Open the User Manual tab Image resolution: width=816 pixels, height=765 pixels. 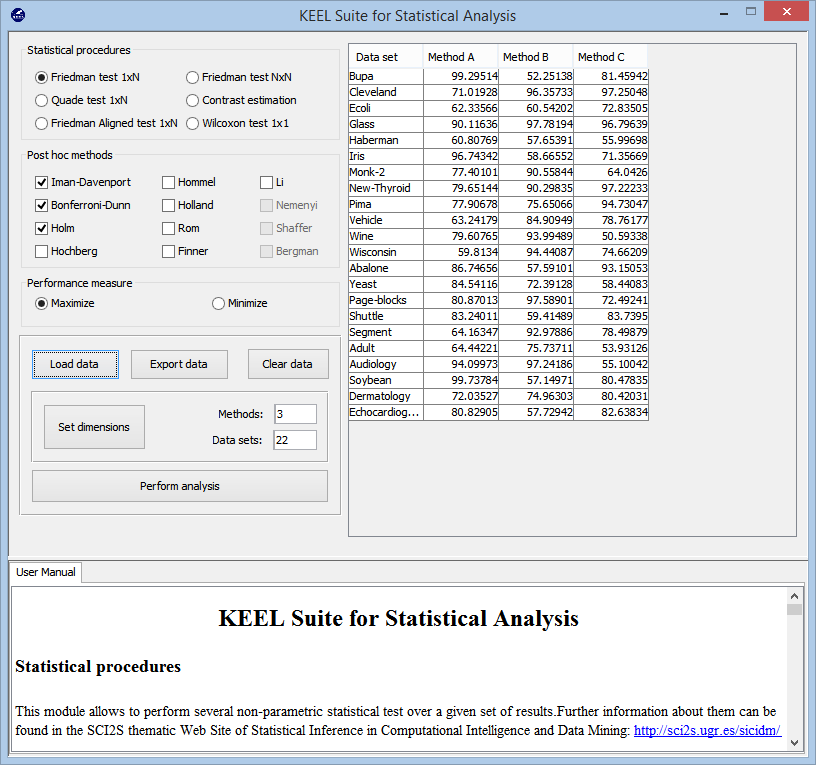(x=45, y=572)
